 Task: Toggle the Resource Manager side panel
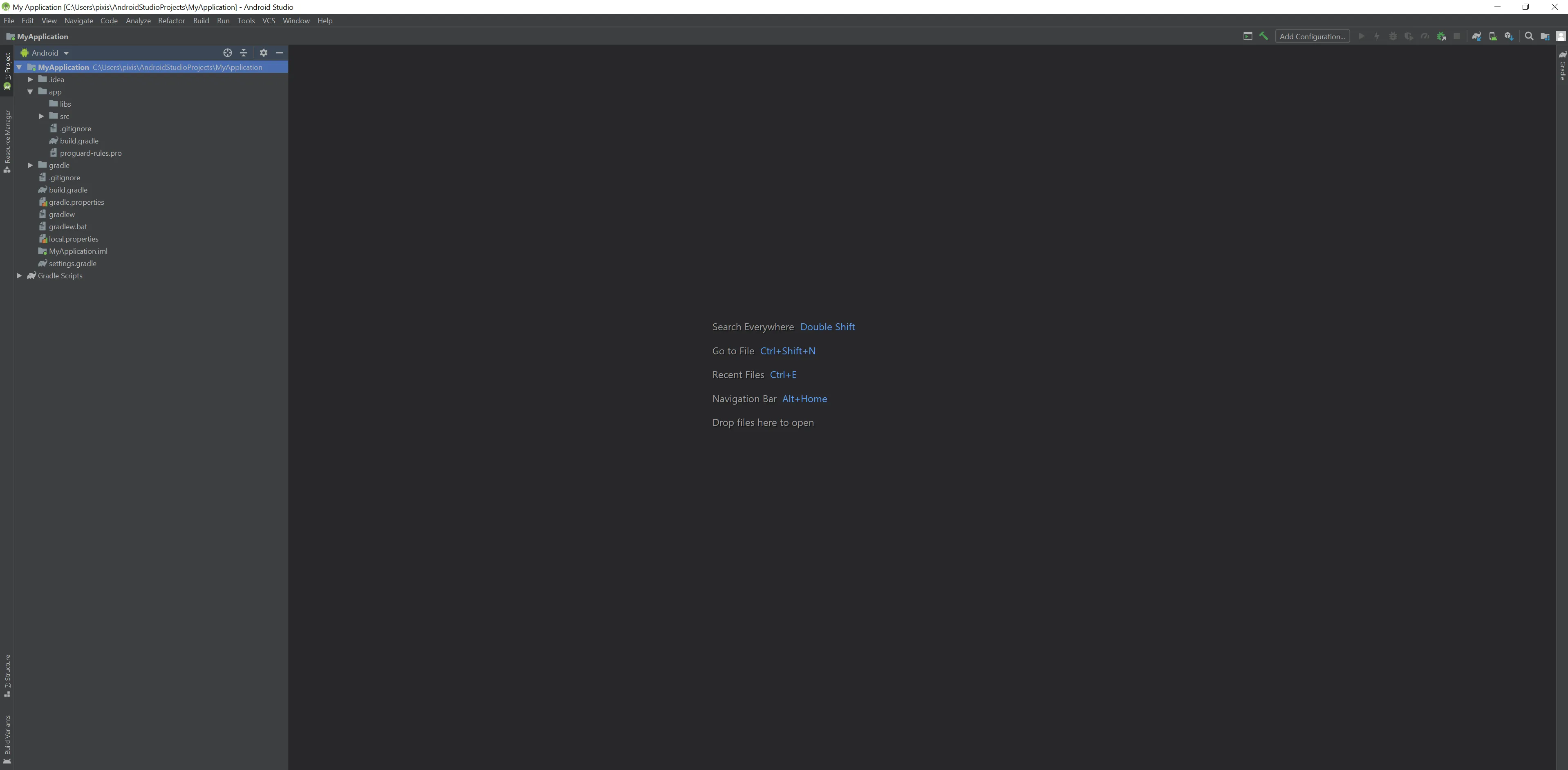pyautogui.click(x=7, y=141)
